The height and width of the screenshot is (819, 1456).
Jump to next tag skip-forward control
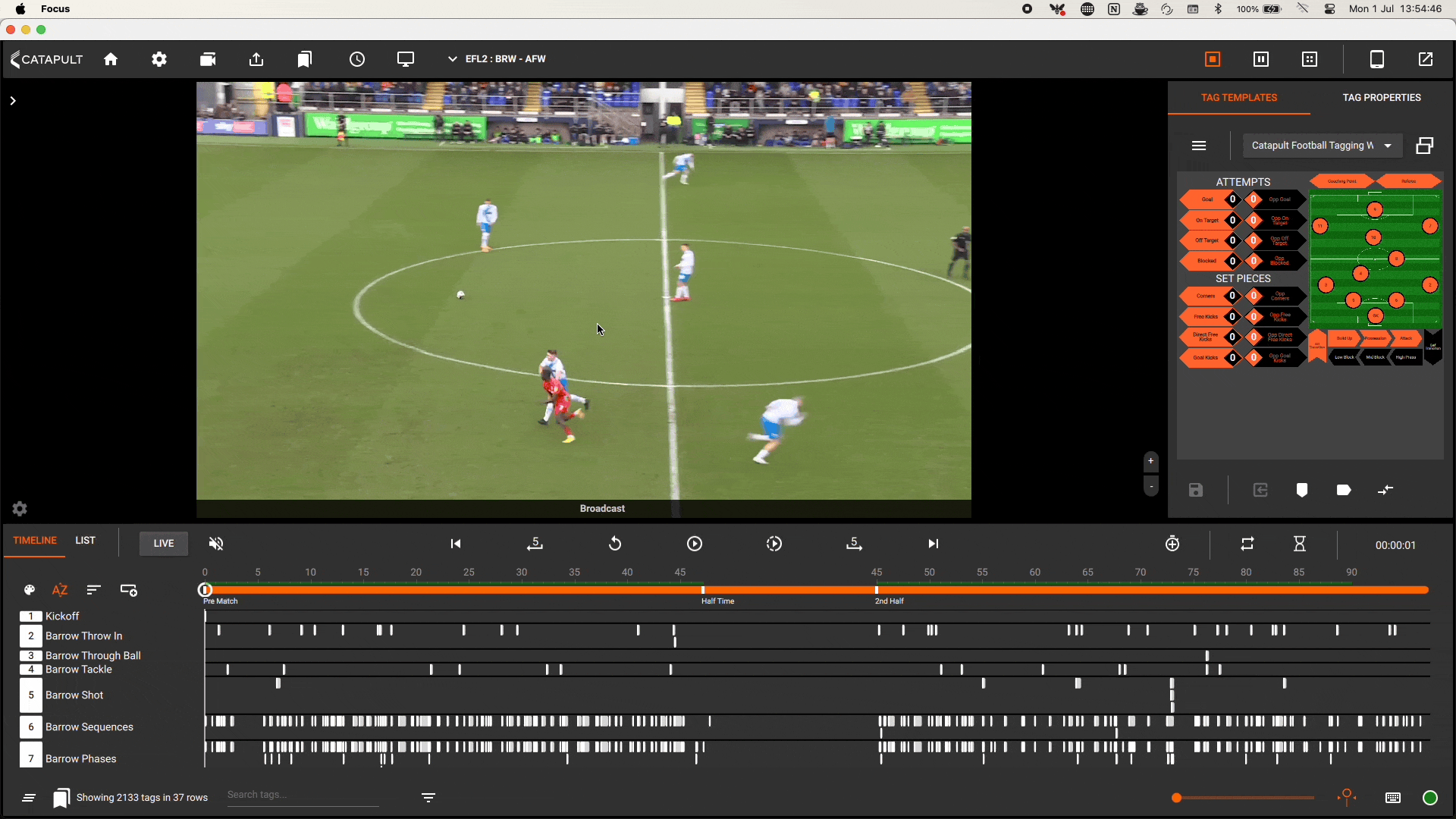click(934, 544)
